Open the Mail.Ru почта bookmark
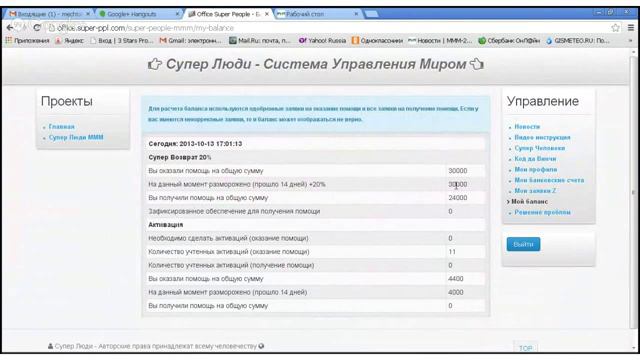The width and height of the screenshot is (640, 360). pos(261,40)
